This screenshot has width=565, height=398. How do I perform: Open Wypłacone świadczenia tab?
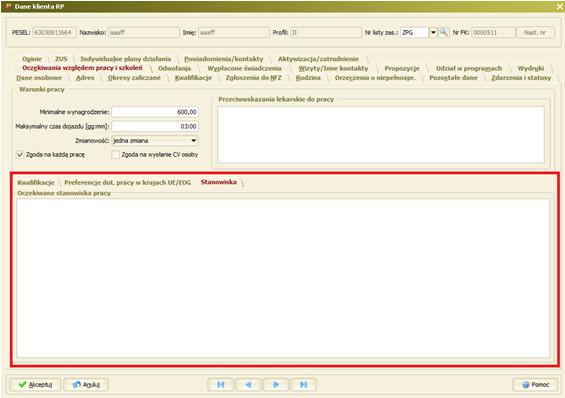tap(244, 68)
